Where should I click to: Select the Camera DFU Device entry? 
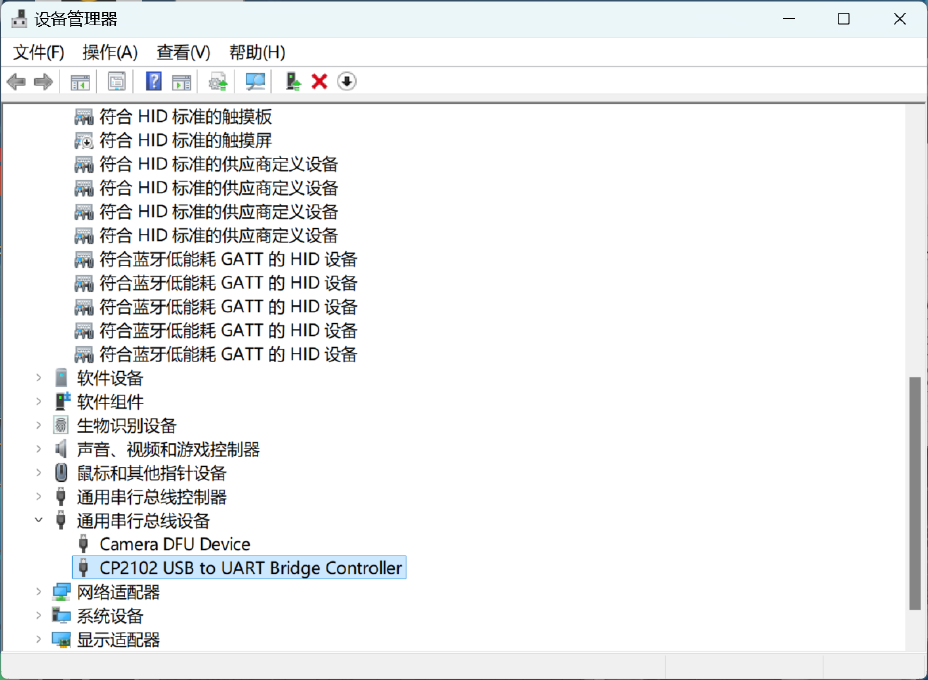coord(174,544)
